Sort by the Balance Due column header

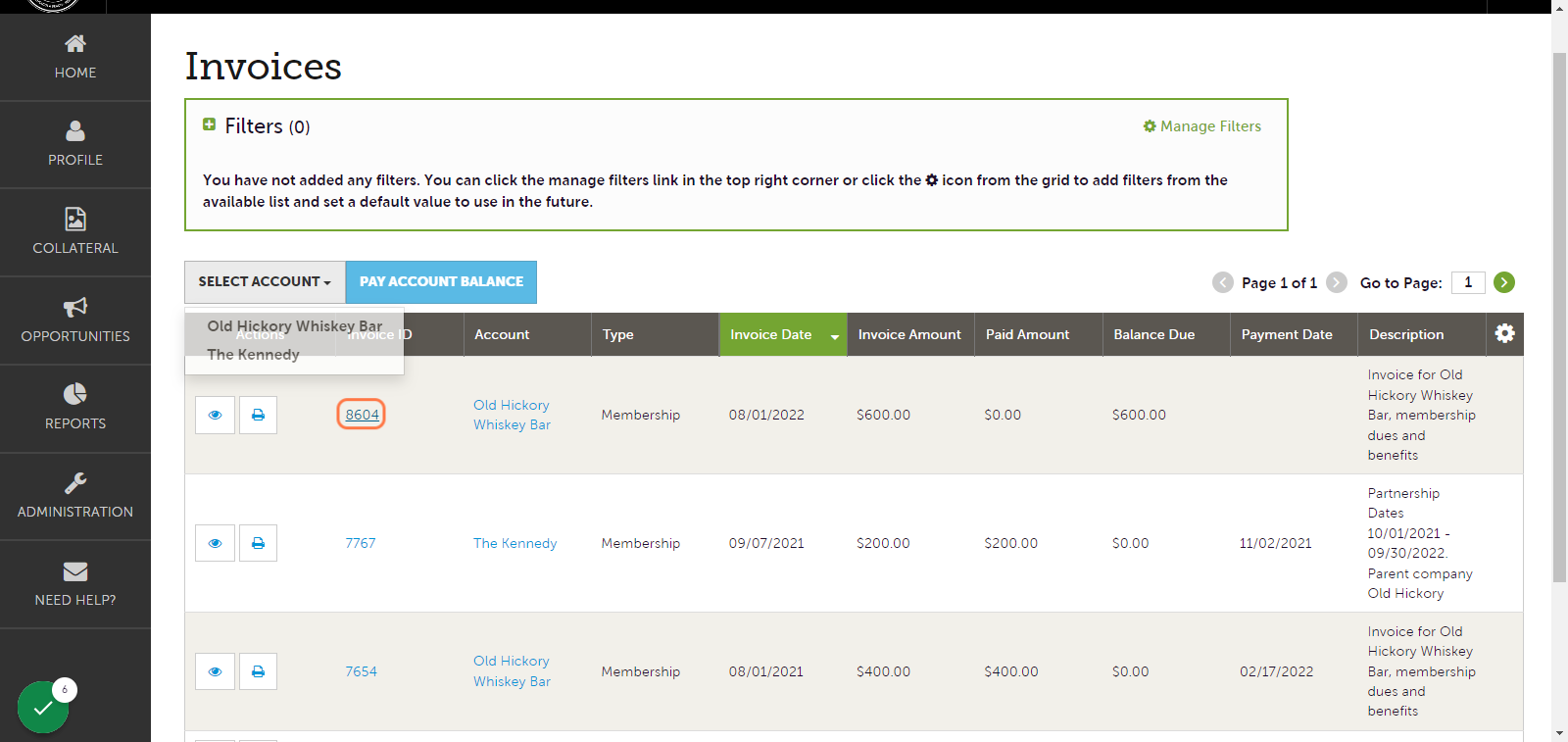pyautogui.click(x=1166, y=334)
